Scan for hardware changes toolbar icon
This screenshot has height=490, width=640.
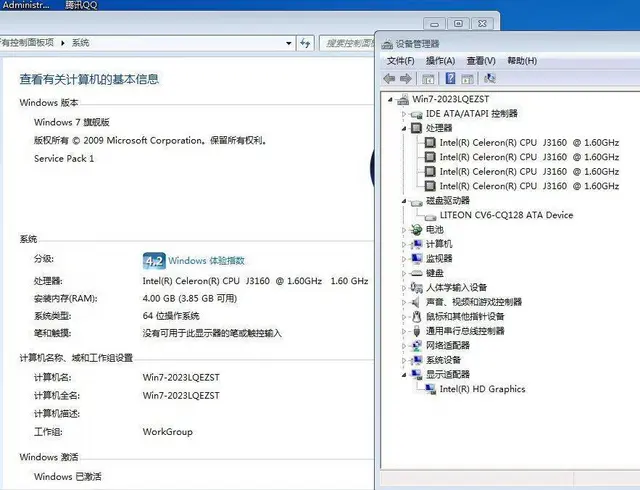(489, 78)
